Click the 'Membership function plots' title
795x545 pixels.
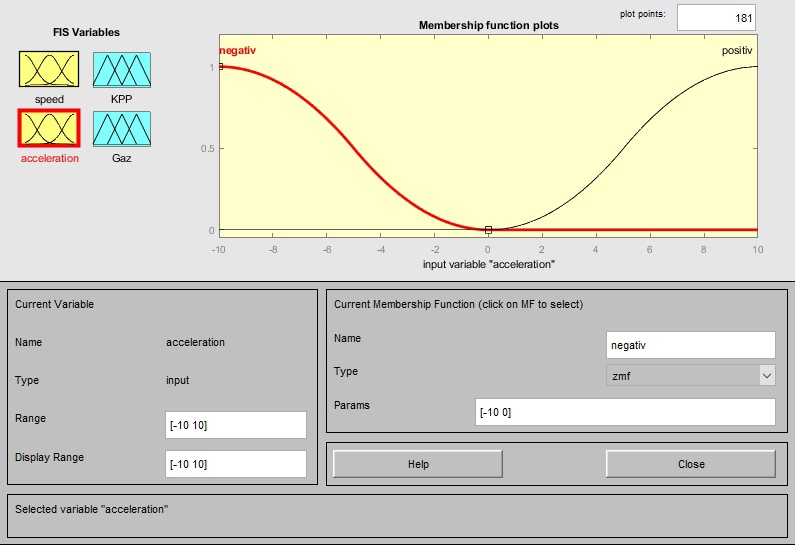pos(489,25)
